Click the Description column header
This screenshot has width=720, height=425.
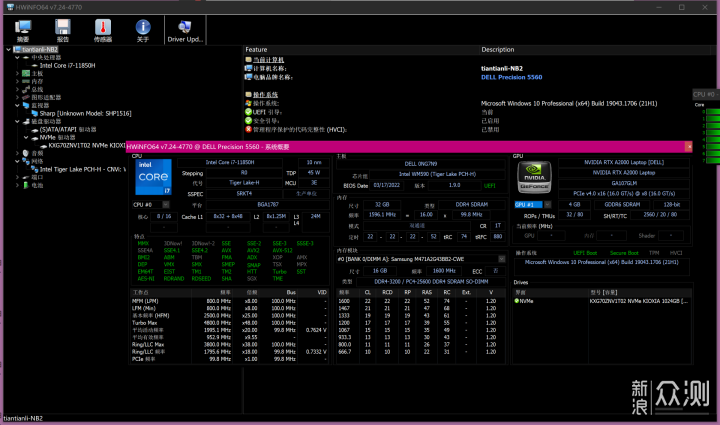498,49
